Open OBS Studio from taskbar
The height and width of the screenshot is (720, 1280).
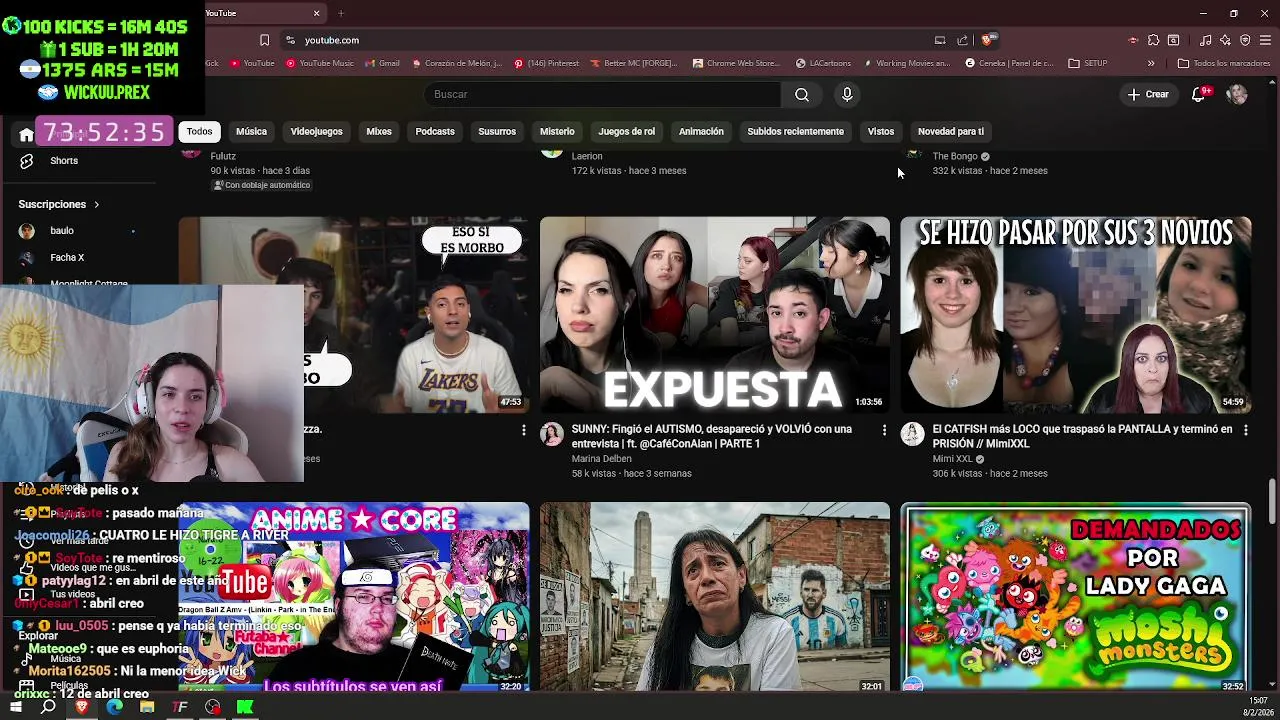(213, 707)
